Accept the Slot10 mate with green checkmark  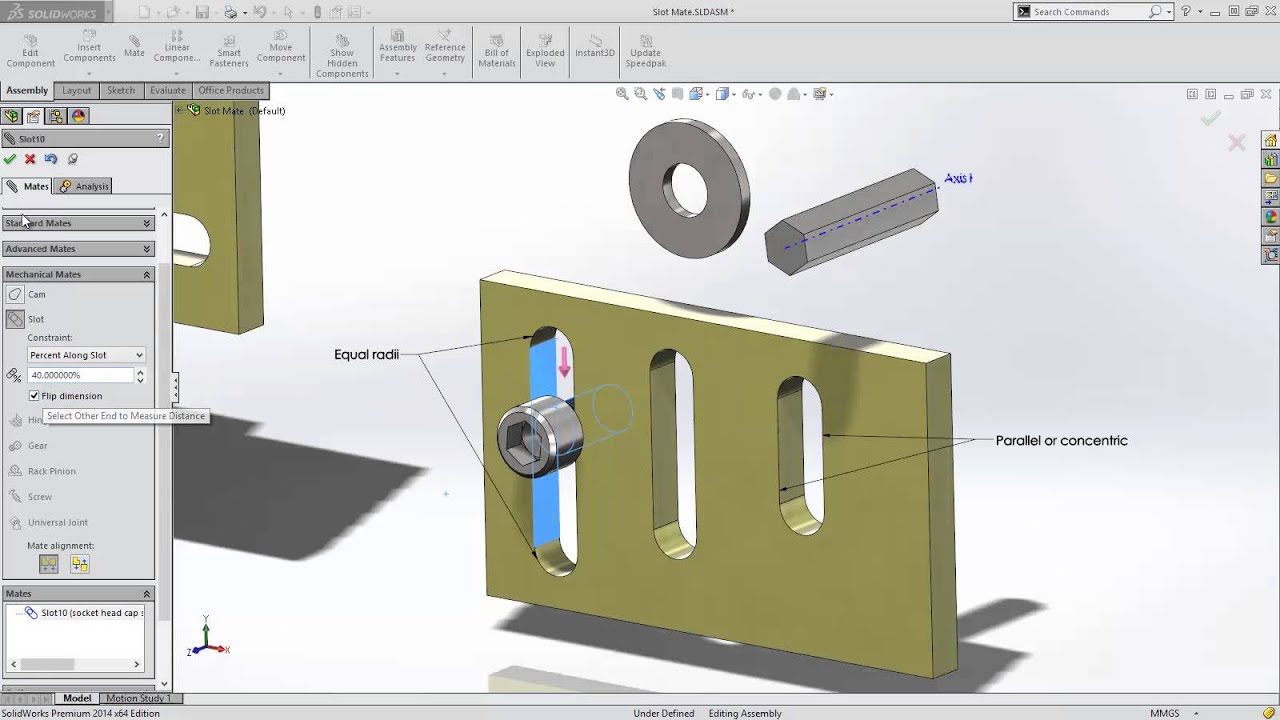pos(10,159)
